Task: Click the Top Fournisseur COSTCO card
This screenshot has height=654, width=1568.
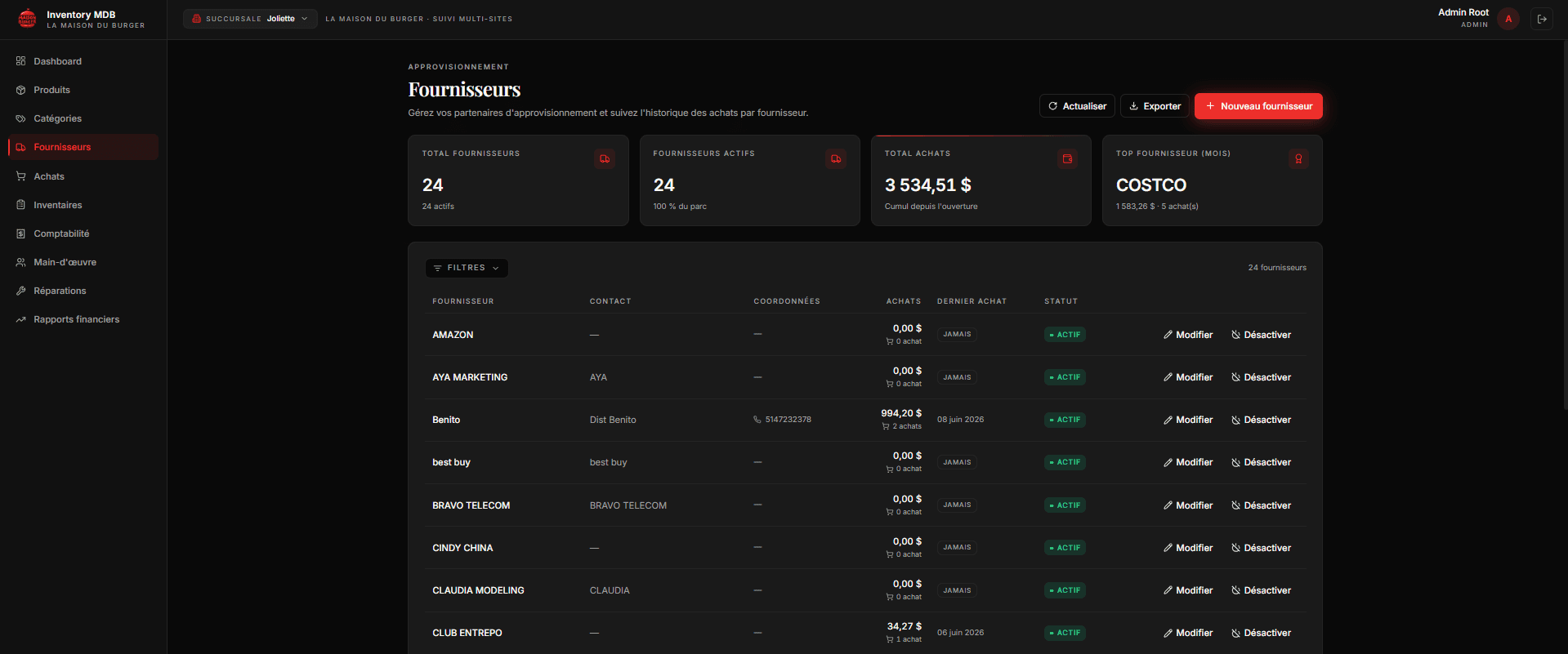Action: click(1213, 180)
